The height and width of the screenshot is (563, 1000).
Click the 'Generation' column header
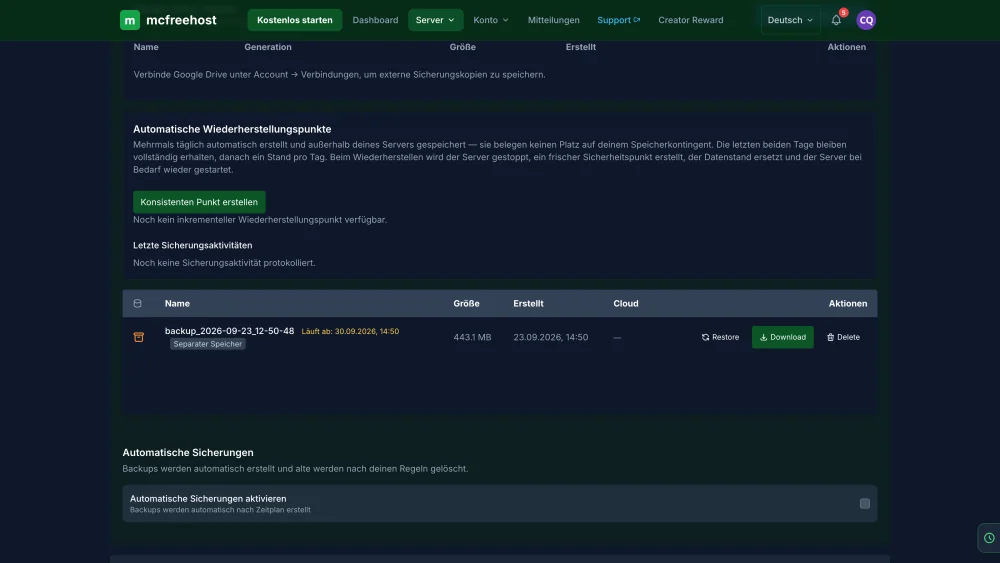(268, 47)
